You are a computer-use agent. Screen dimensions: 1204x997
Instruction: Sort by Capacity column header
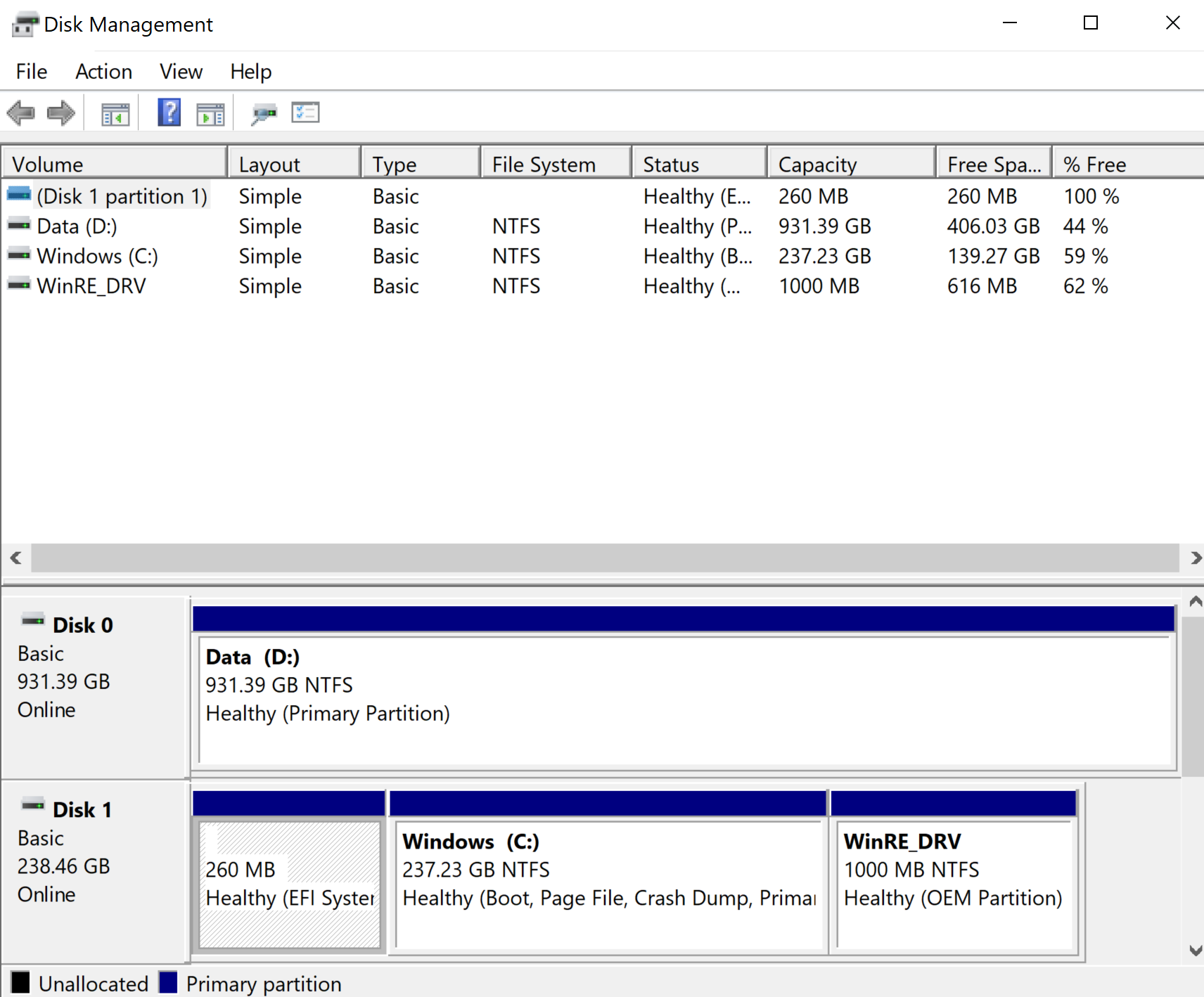852,165
